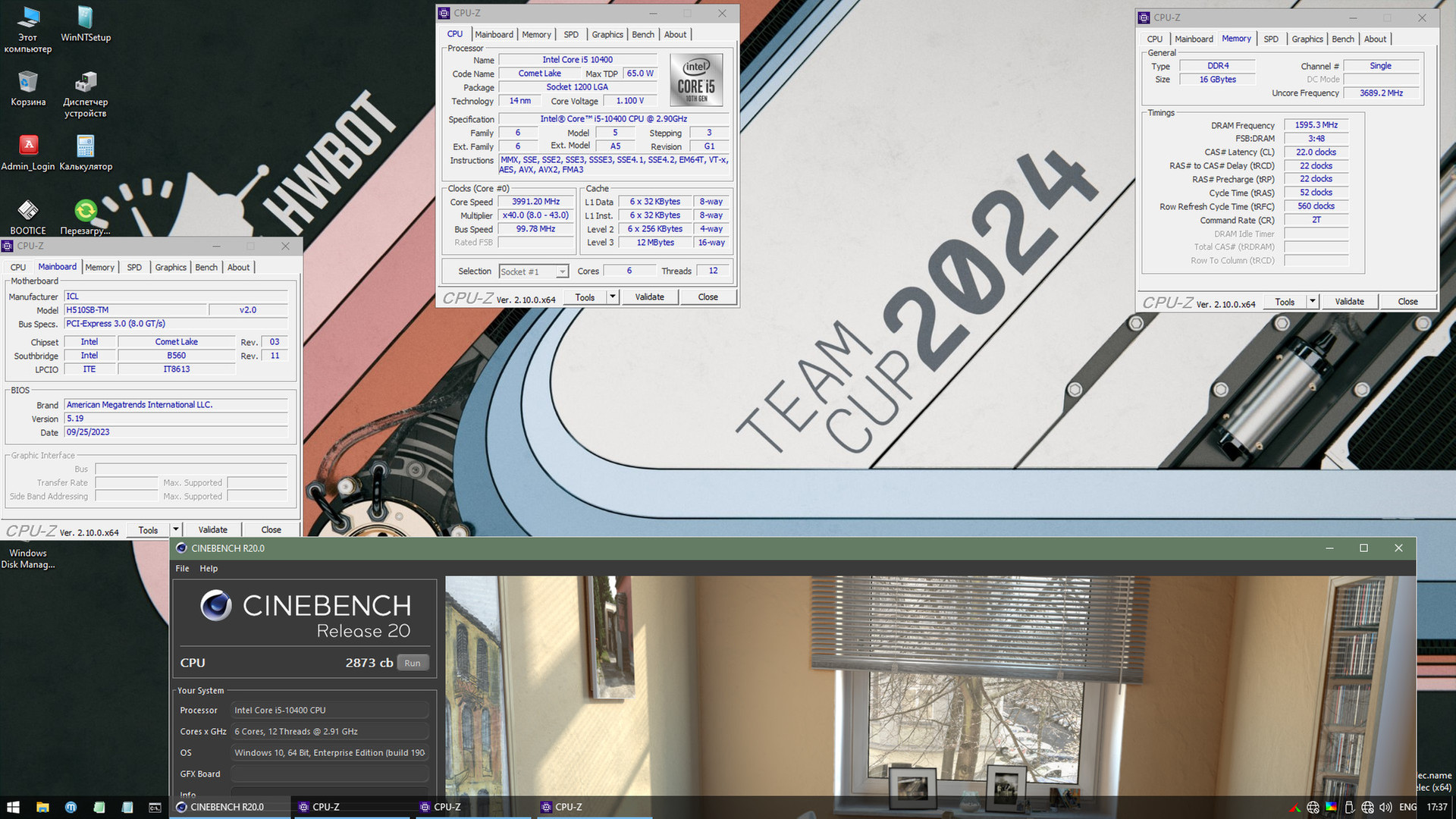Select the 'Windows Disk Manag...' desktop shortcut
1456x819 pixels.
click(28, 558)
